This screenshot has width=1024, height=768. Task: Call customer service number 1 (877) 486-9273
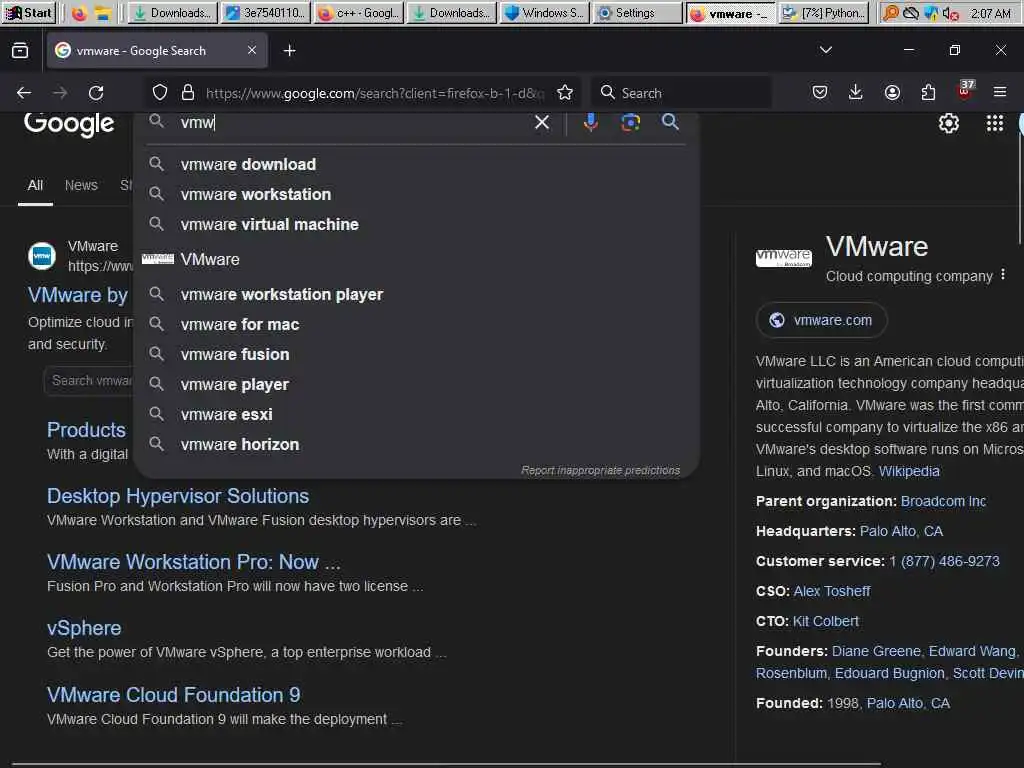[944, 561]
